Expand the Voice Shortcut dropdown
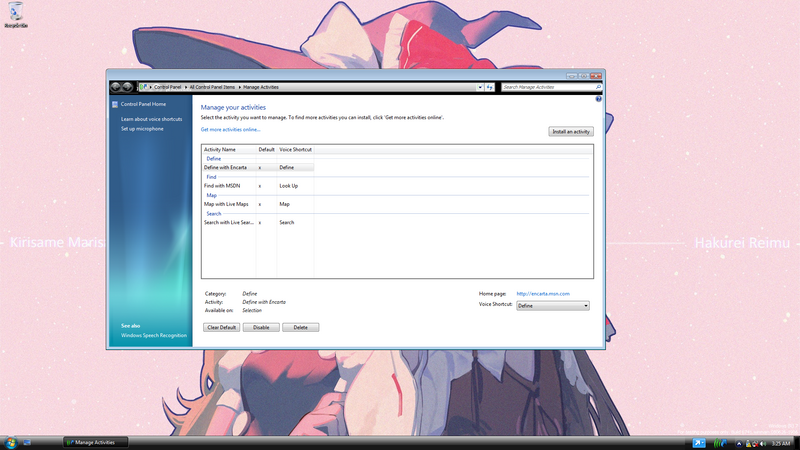Viewport: 800px width, 450px height. (x=585, y=305)
